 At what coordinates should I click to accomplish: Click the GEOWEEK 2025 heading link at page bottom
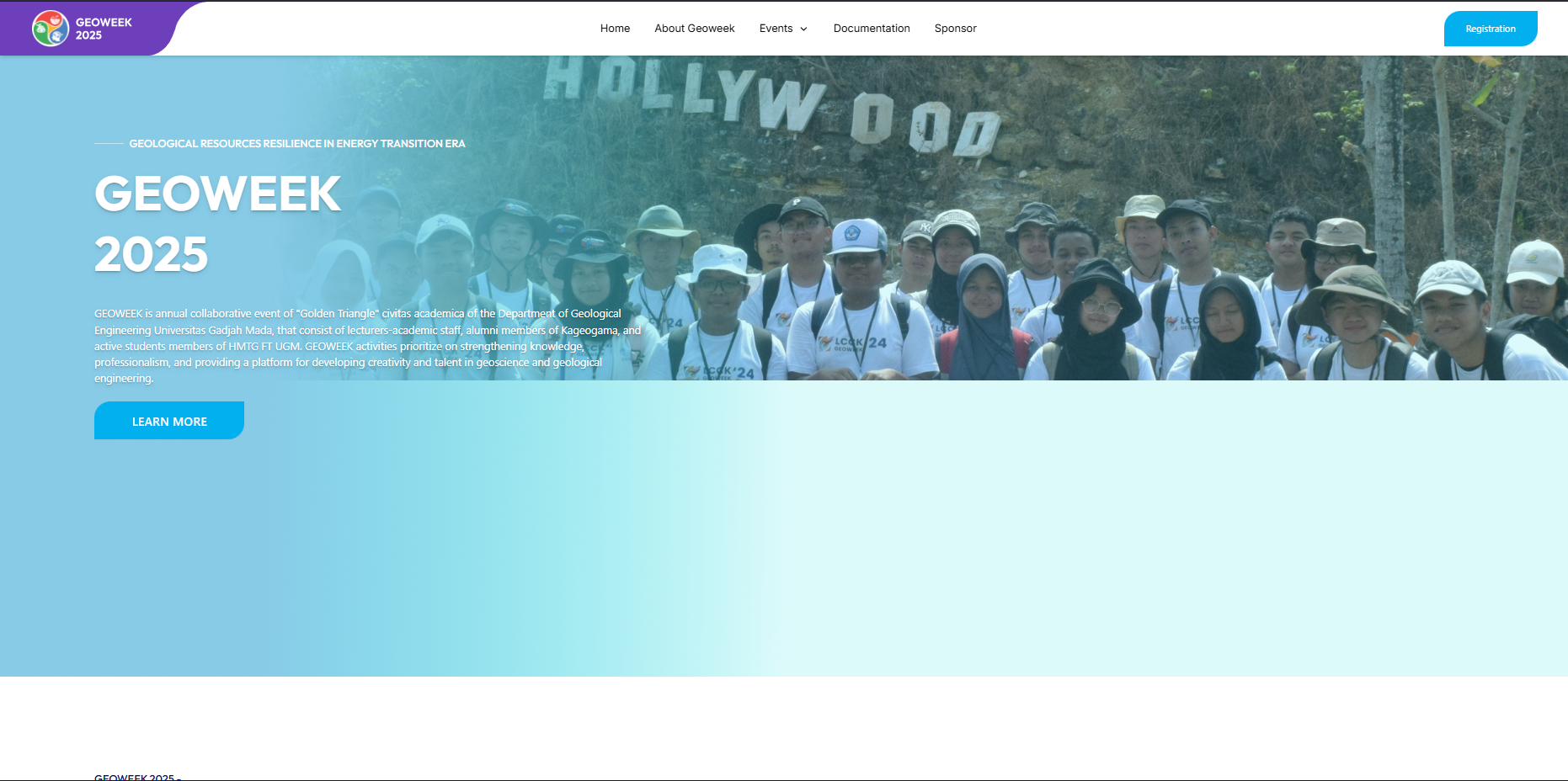tap(137, 778)
